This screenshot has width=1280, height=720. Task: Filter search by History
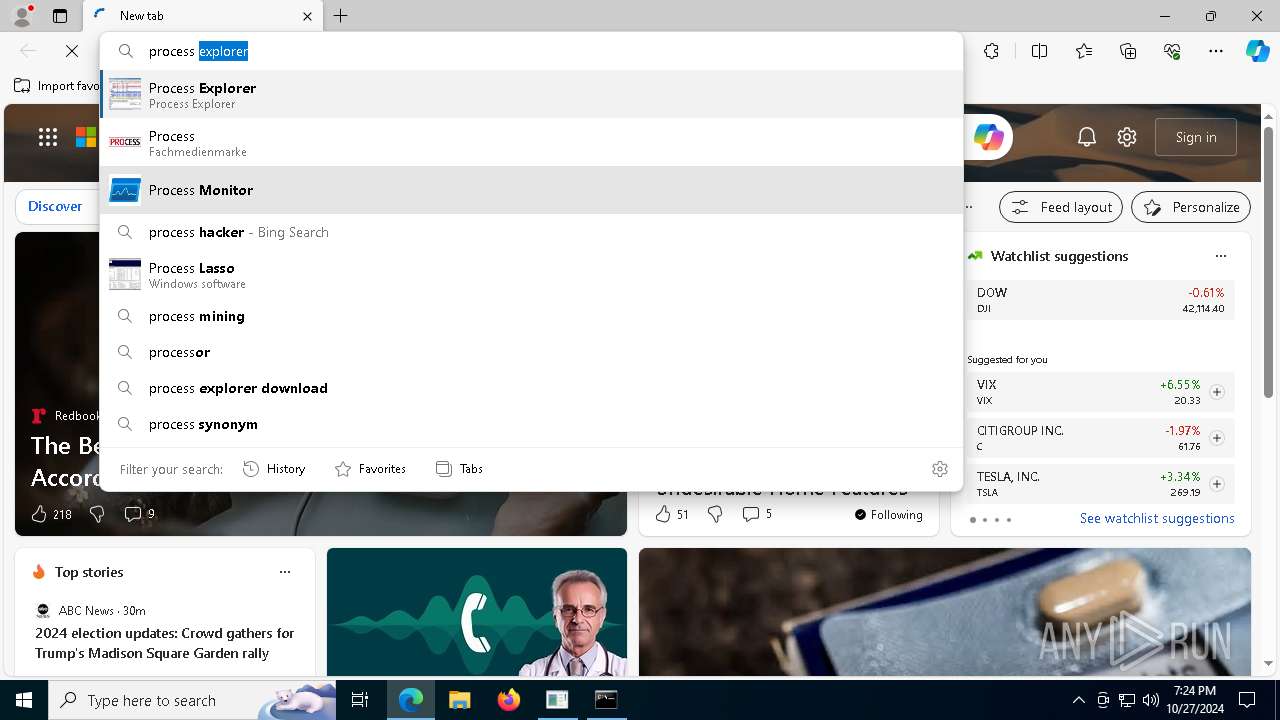[274, 469]
